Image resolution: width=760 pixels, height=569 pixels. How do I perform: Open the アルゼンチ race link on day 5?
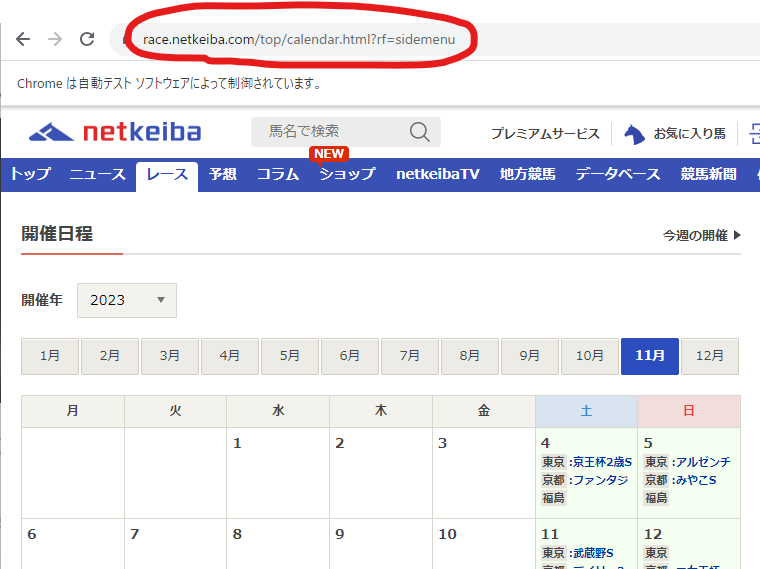pos(704,462)
